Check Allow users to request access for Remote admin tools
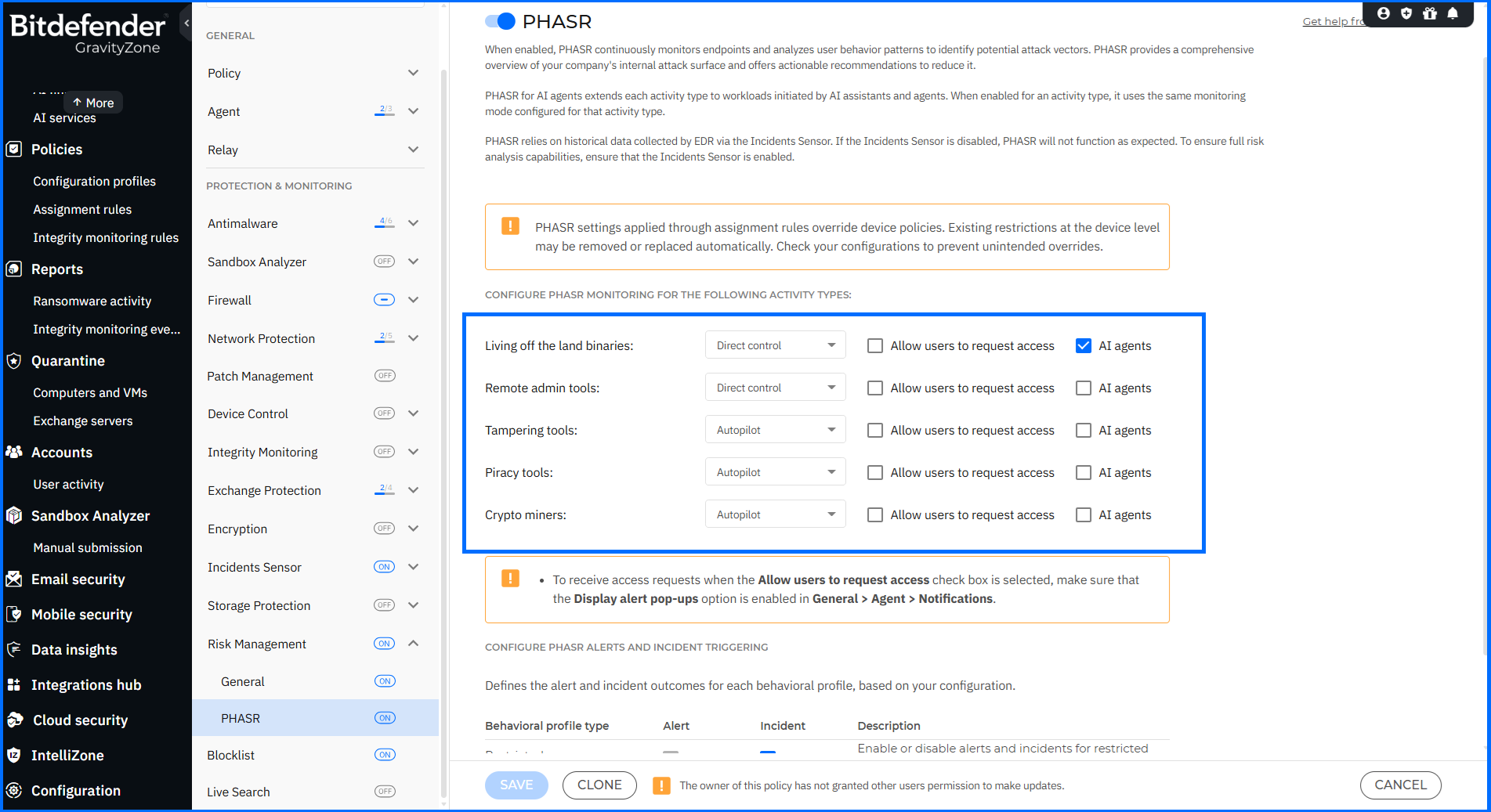The width and height of the screenshot is (1491, 812). tap(875, 388)
